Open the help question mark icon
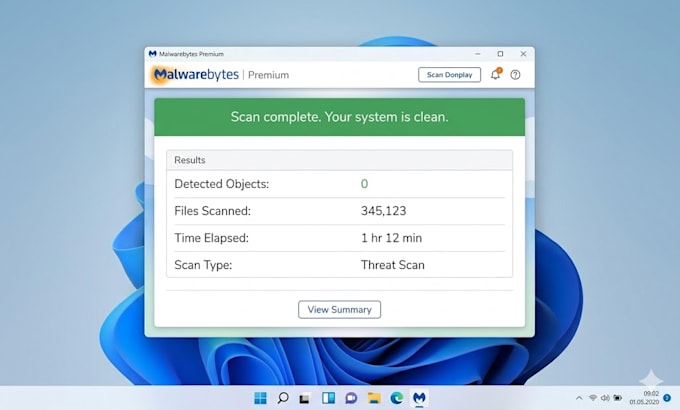The width and height of the screenshot is (680, 410). pos(515,75)
